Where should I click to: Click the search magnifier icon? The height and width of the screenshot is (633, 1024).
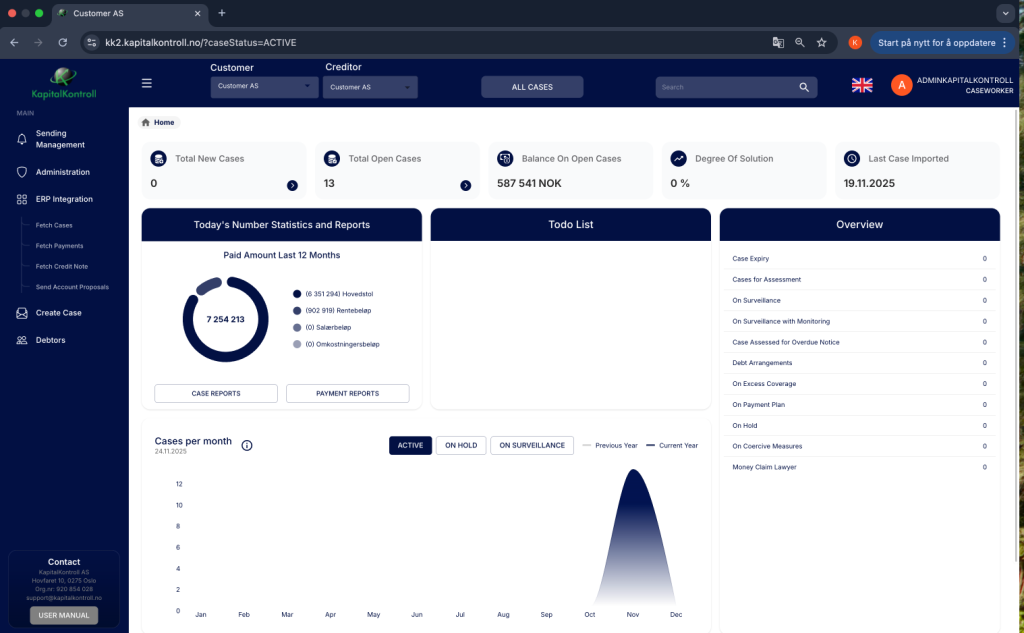[804, 87]
